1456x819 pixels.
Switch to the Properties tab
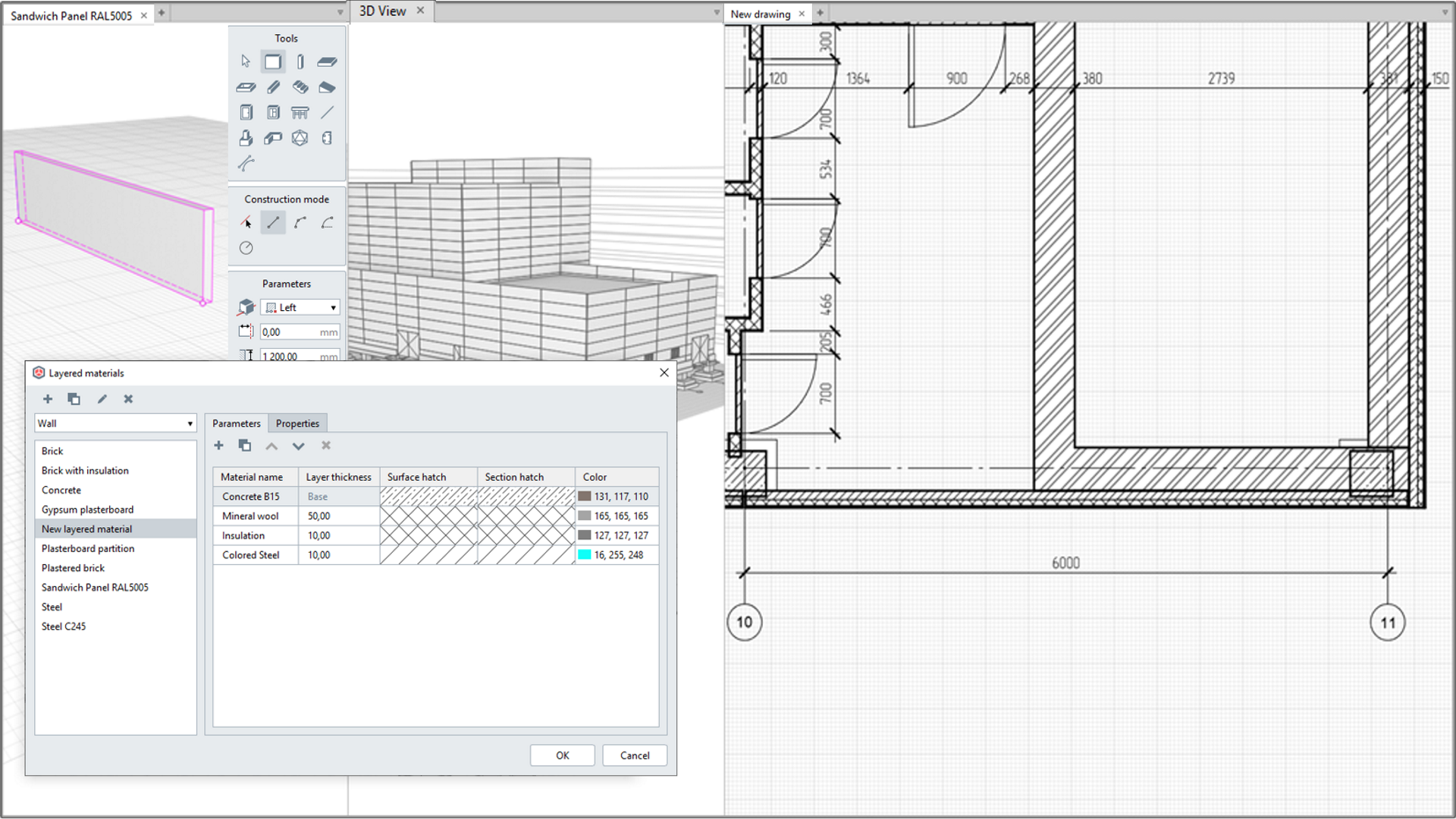(x=297, y=424)
